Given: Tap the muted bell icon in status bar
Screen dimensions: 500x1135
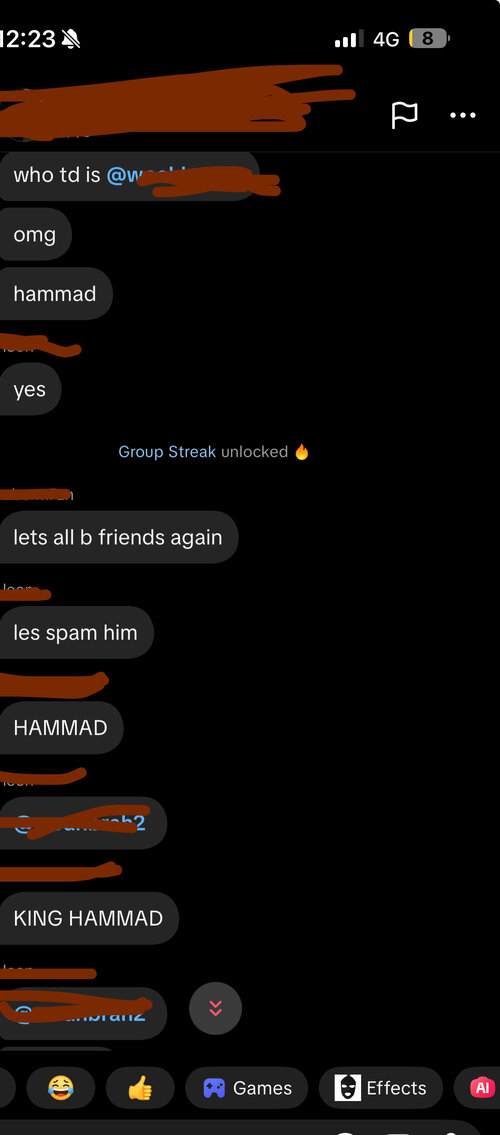Looking at the screenshot, I should [70, 39].
